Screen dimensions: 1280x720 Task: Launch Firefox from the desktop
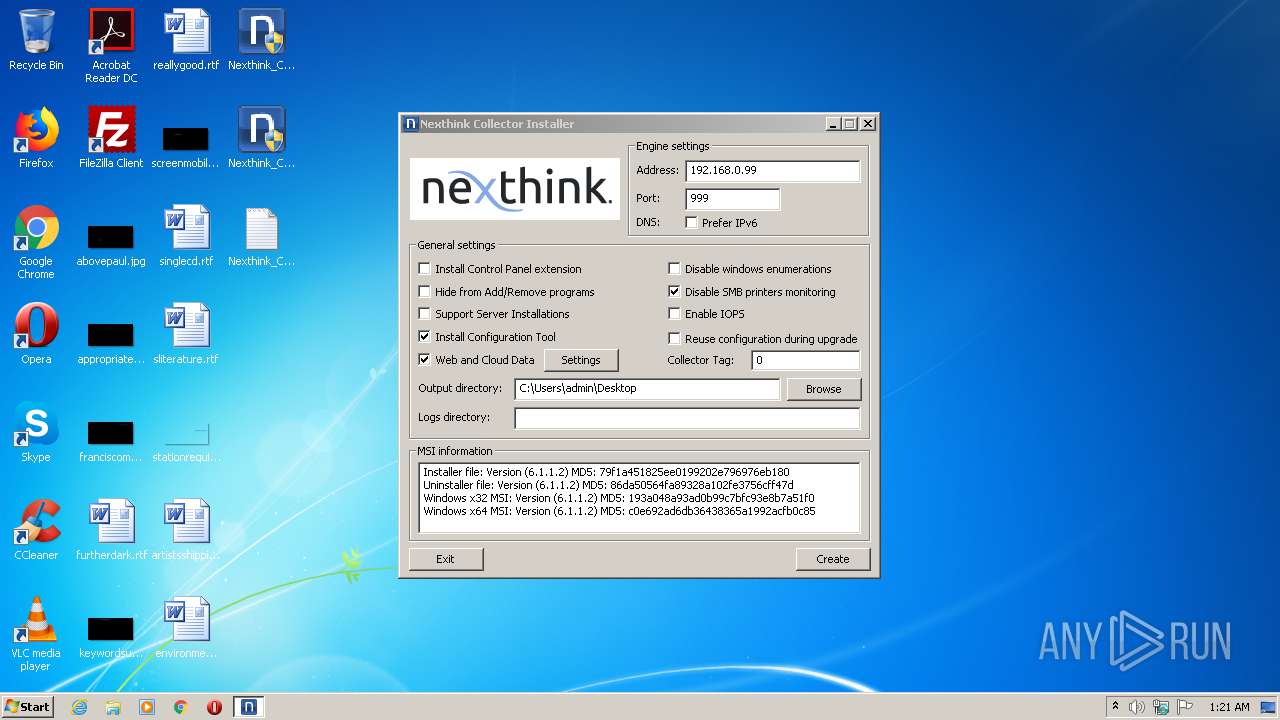click(x=36, y=138)
